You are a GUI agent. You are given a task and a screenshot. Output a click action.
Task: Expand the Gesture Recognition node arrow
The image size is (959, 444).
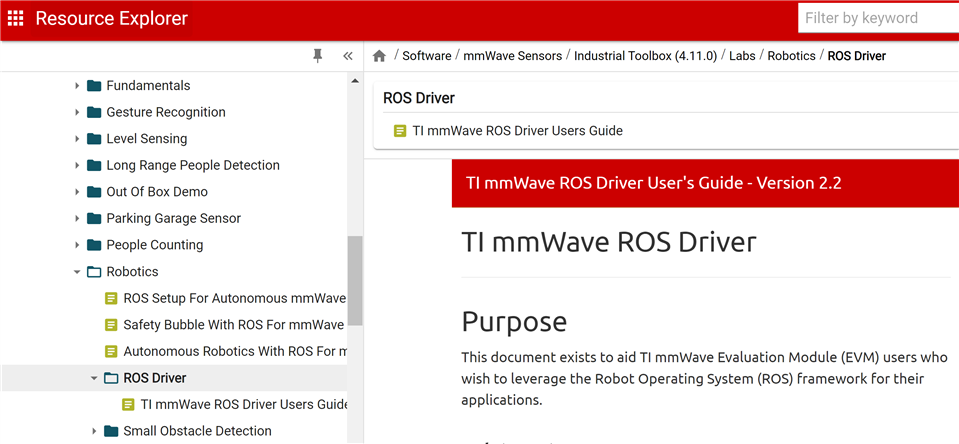77,112
